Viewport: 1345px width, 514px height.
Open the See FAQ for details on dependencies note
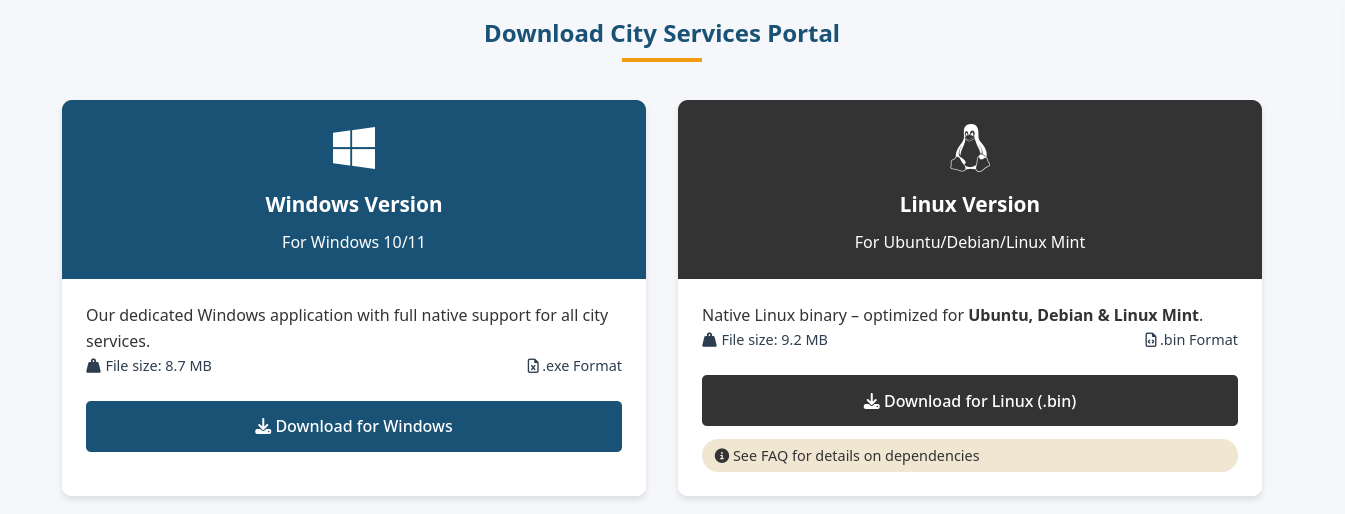[x=856, y=456]
